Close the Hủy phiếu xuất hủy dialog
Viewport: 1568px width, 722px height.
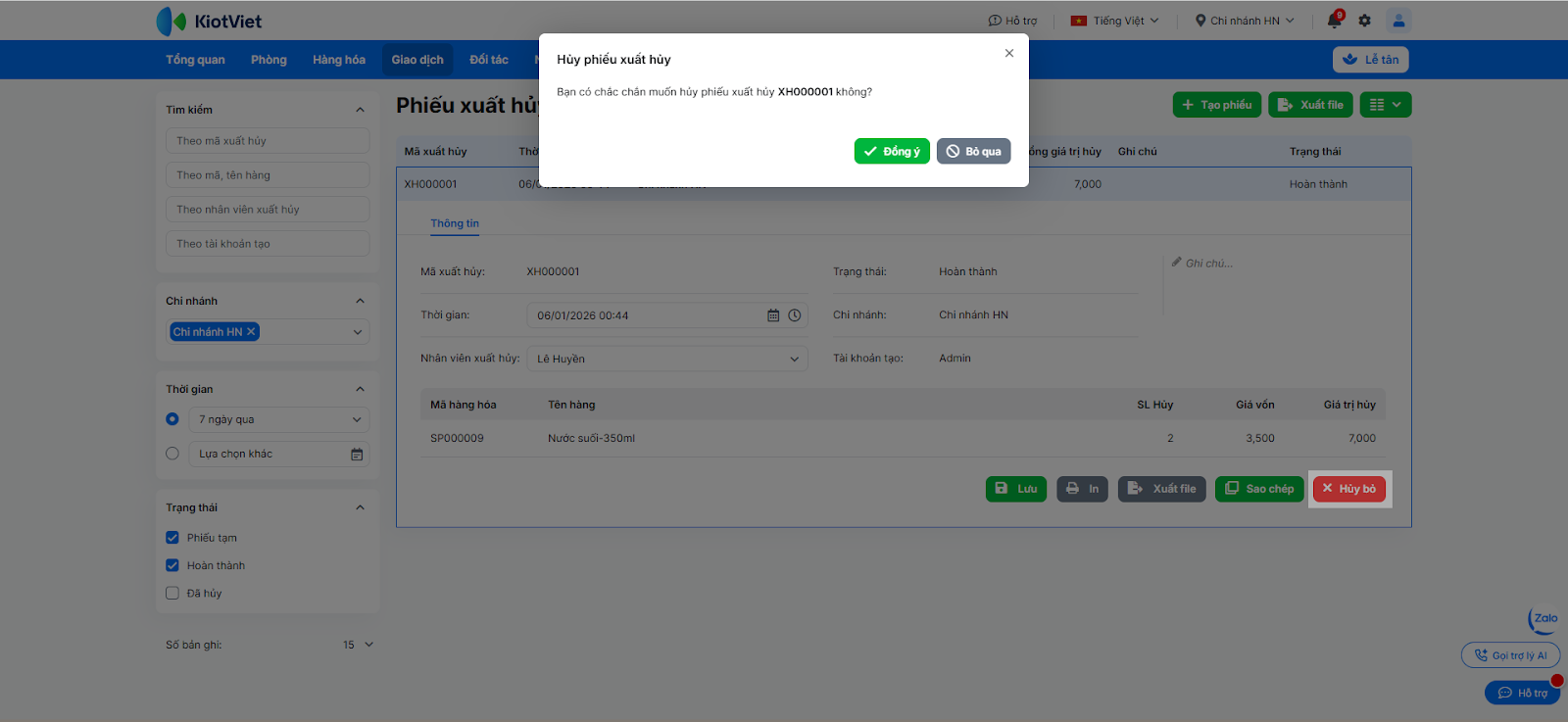pyautogui.click(x=1008, y=53)
